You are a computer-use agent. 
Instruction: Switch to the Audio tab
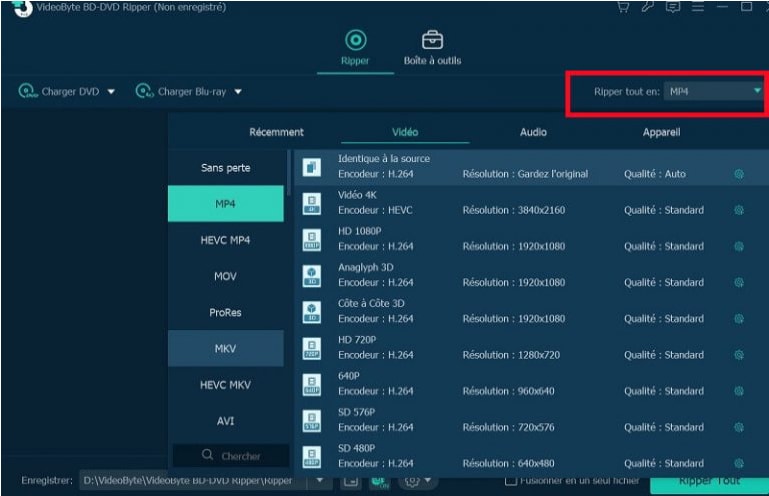point(533,132)
